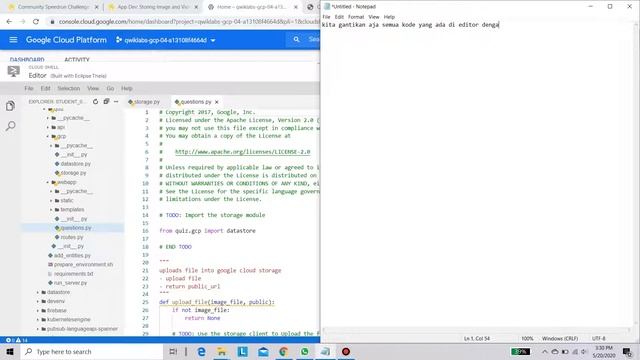This screenshot has width=640, height=360.
Task: Expand the pubsub-languageapi-spanner folder
Action: [x=38, y=329]
